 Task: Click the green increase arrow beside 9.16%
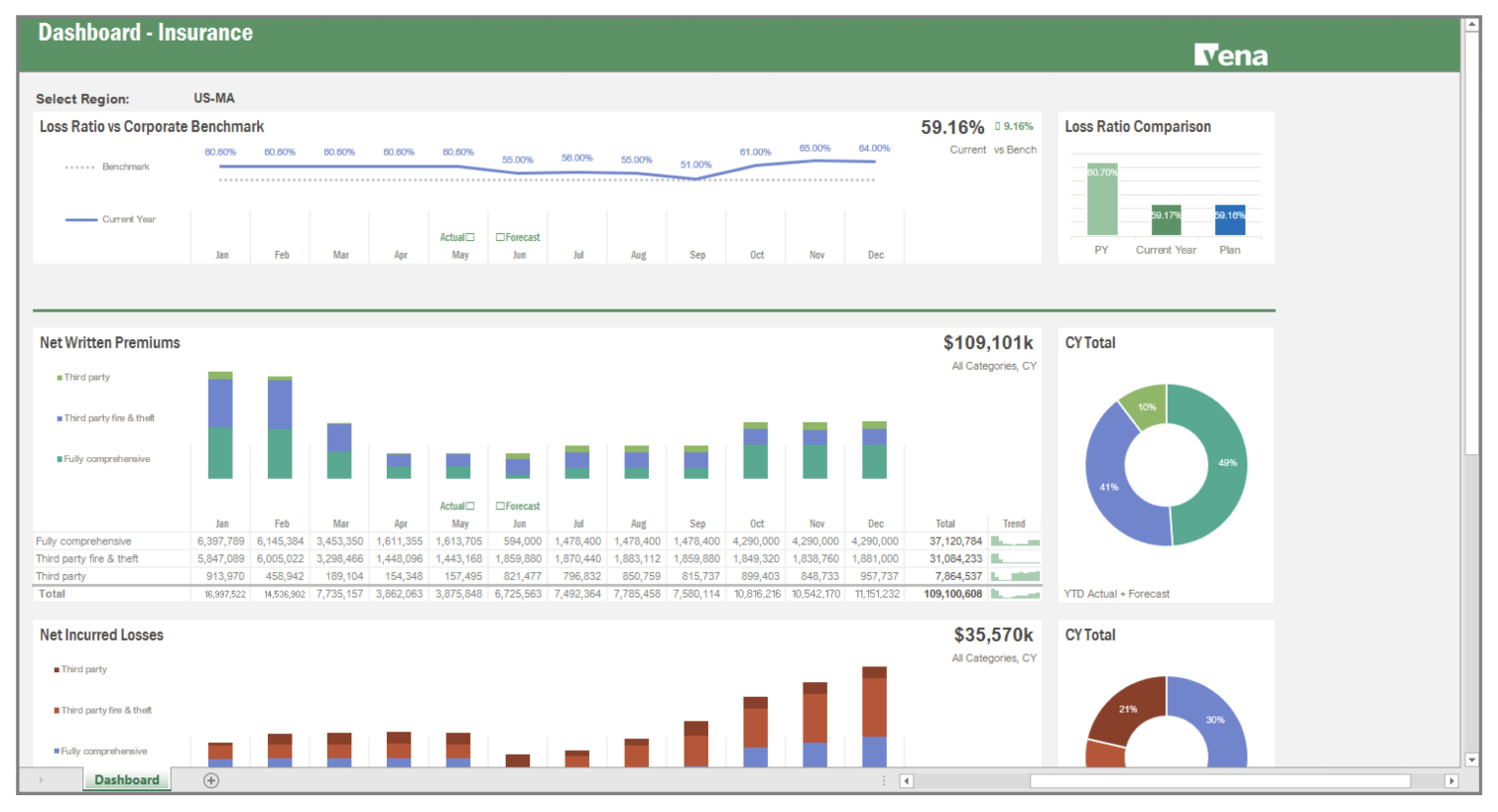(999, 126)
